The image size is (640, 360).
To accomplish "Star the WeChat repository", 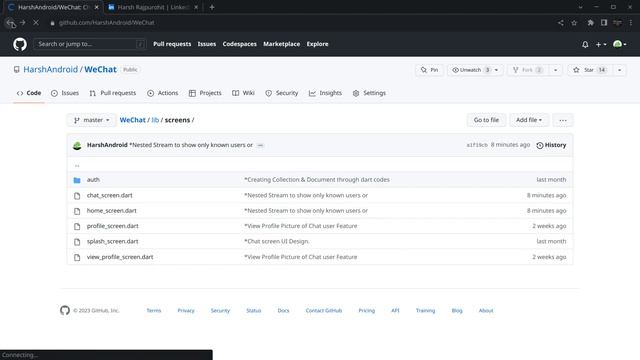I will (x=589, y=70).
